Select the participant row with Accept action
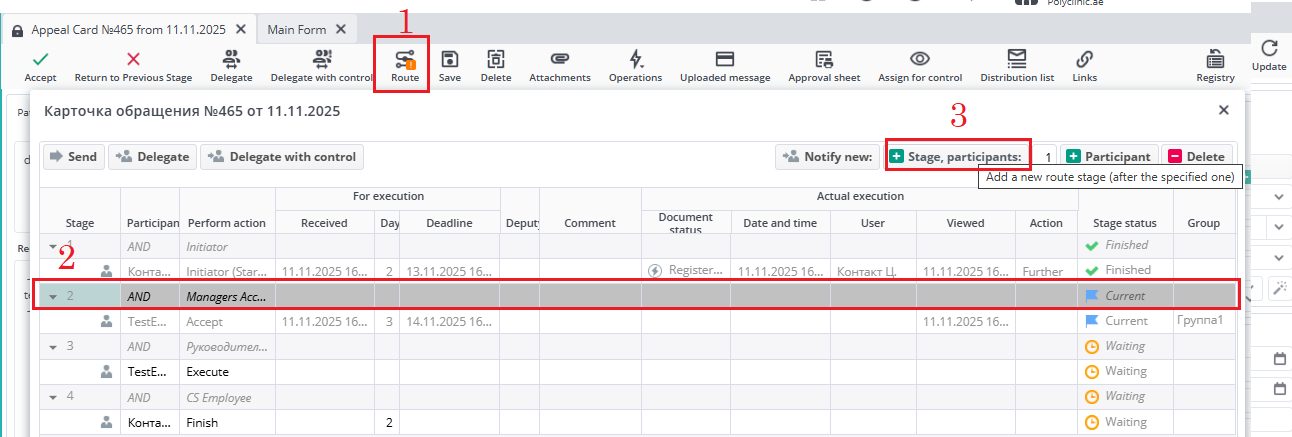The width and height of the screenshot is (1292, 437). (636, 322)
